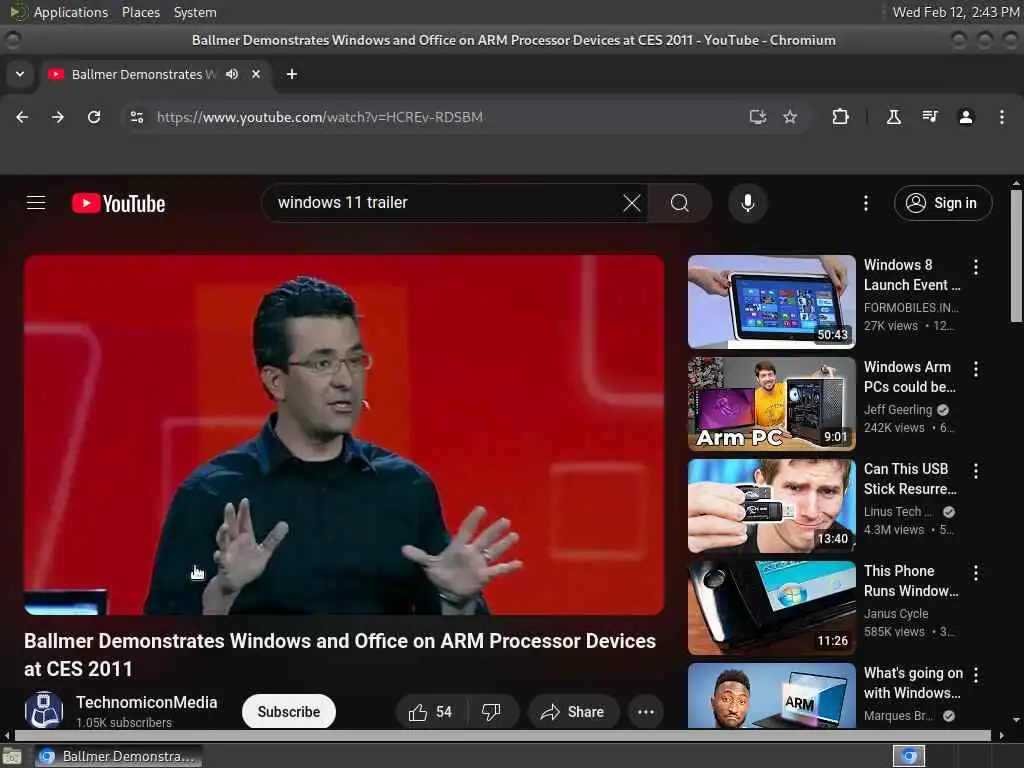Open What's going on with Windows thumbnail

(771, 696)
